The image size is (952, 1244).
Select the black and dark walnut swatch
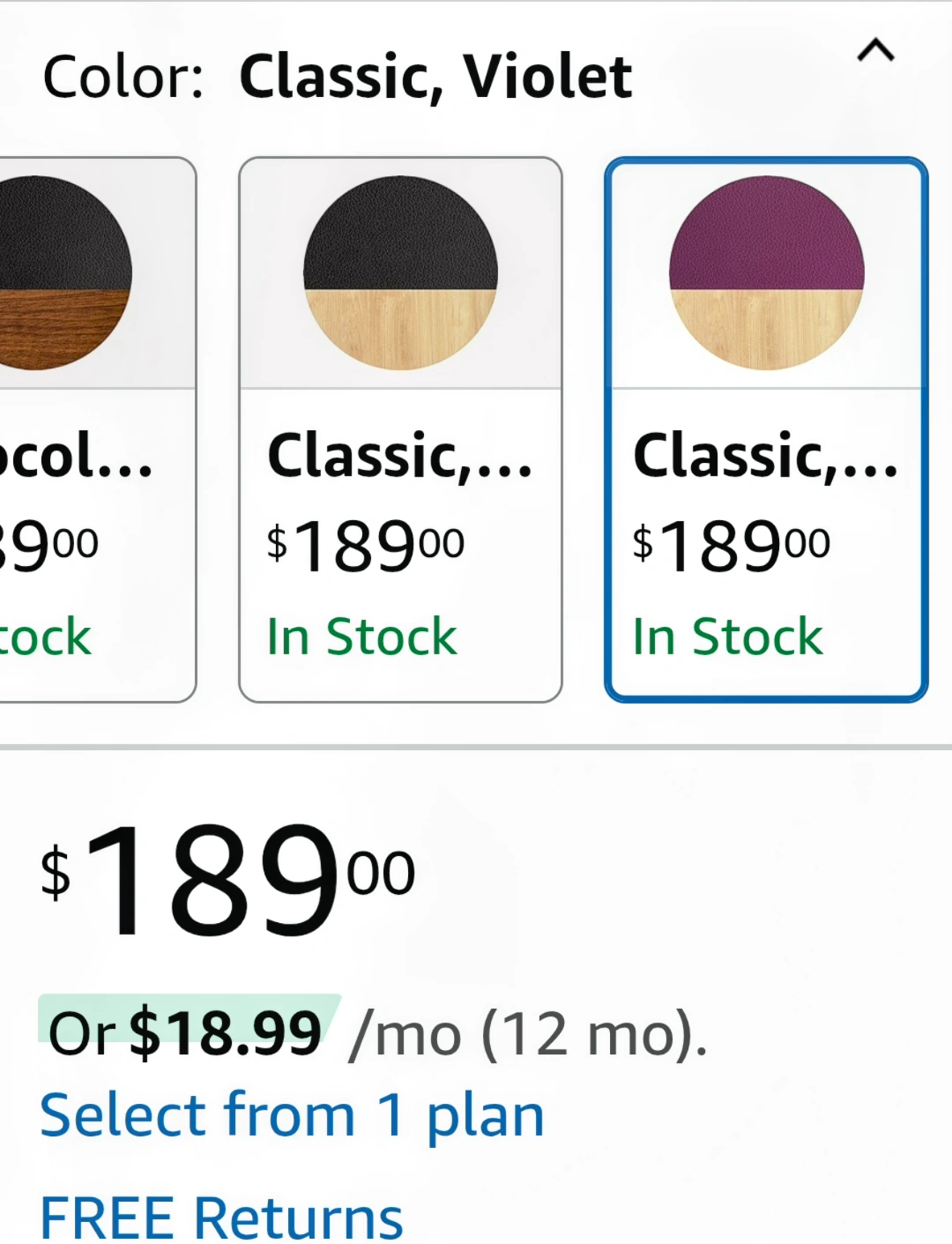(x=62, y=273)
